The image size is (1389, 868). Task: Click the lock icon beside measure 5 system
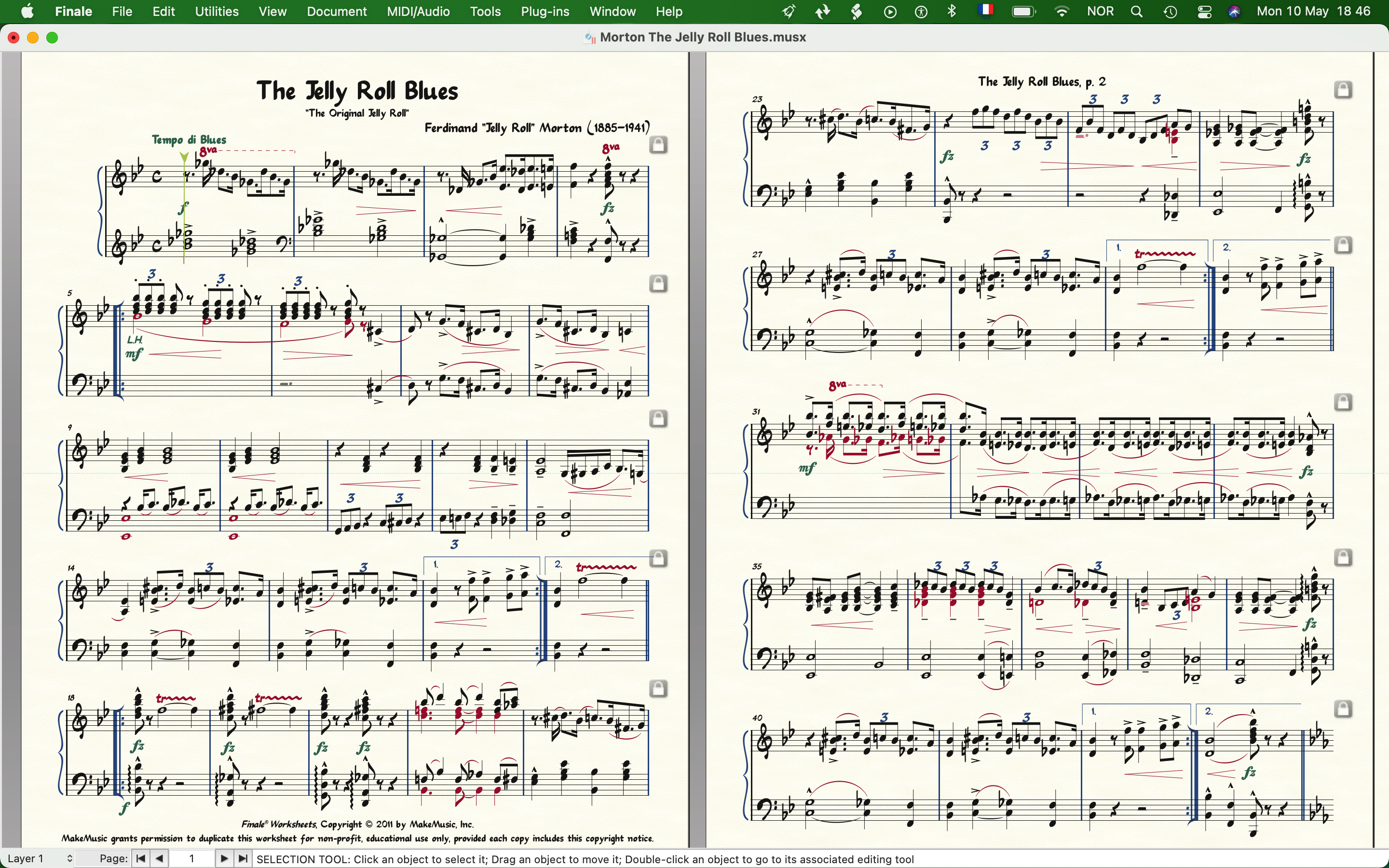click(659, 284)
